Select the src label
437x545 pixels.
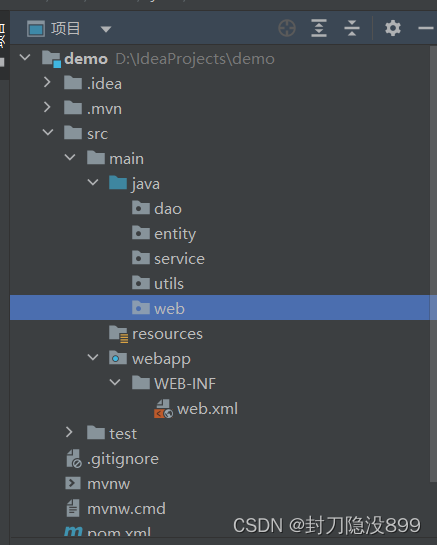(97, 134)
